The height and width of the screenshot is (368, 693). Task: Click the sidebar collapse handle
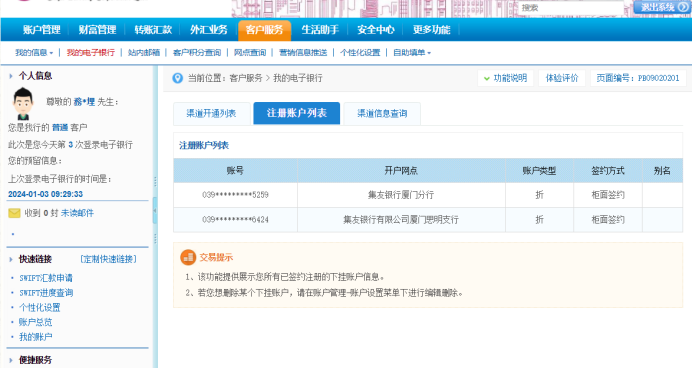coord(155,210)
